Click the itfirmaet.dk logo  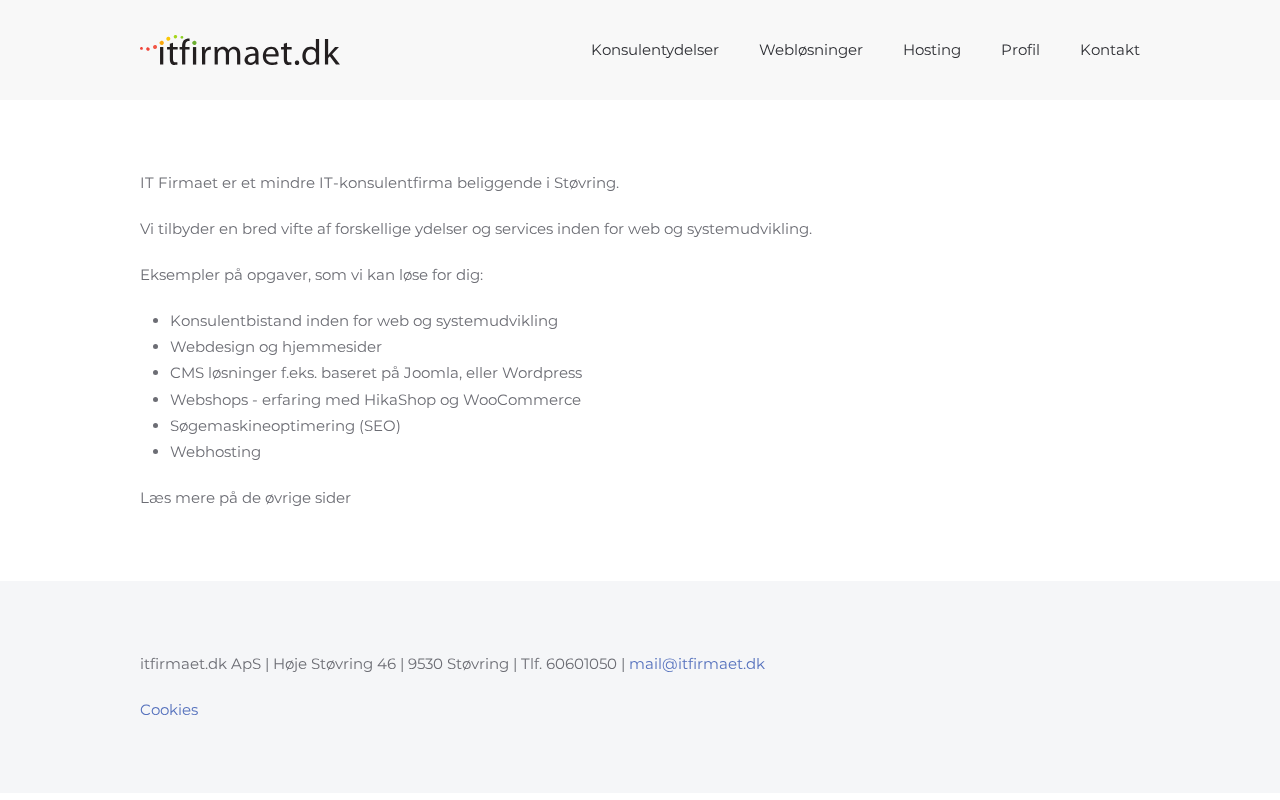[x=240, y=50]
